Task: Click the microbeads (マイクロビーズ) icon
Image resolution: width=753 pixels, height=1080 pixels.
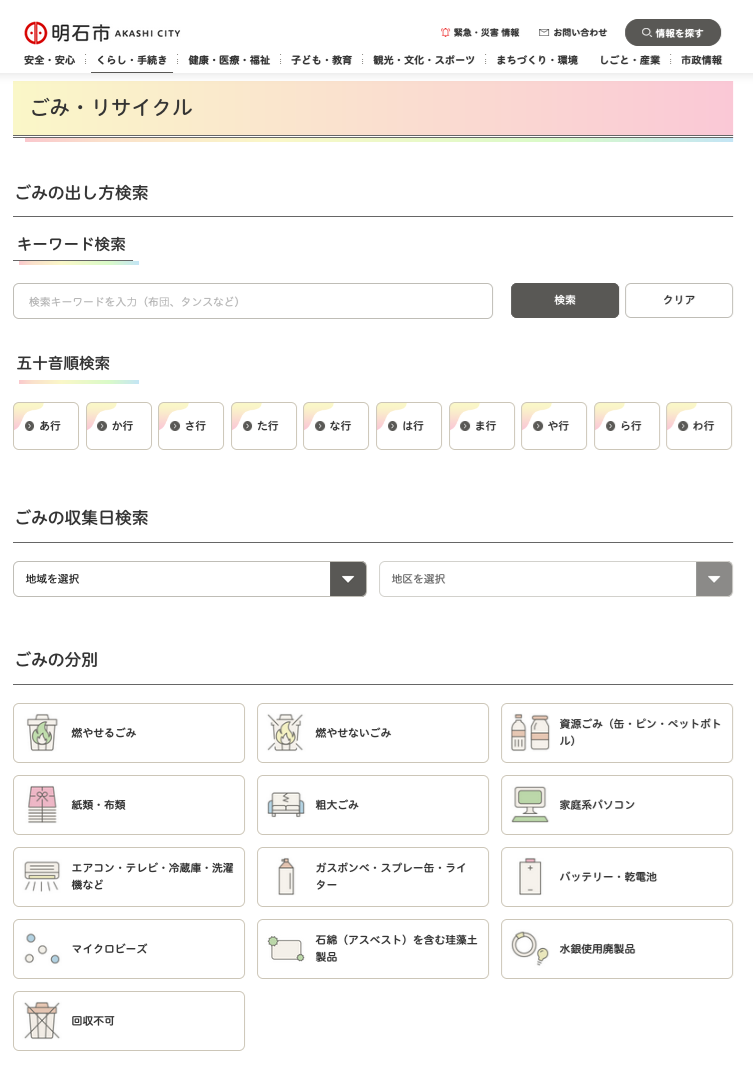Action: coord(42,949)
